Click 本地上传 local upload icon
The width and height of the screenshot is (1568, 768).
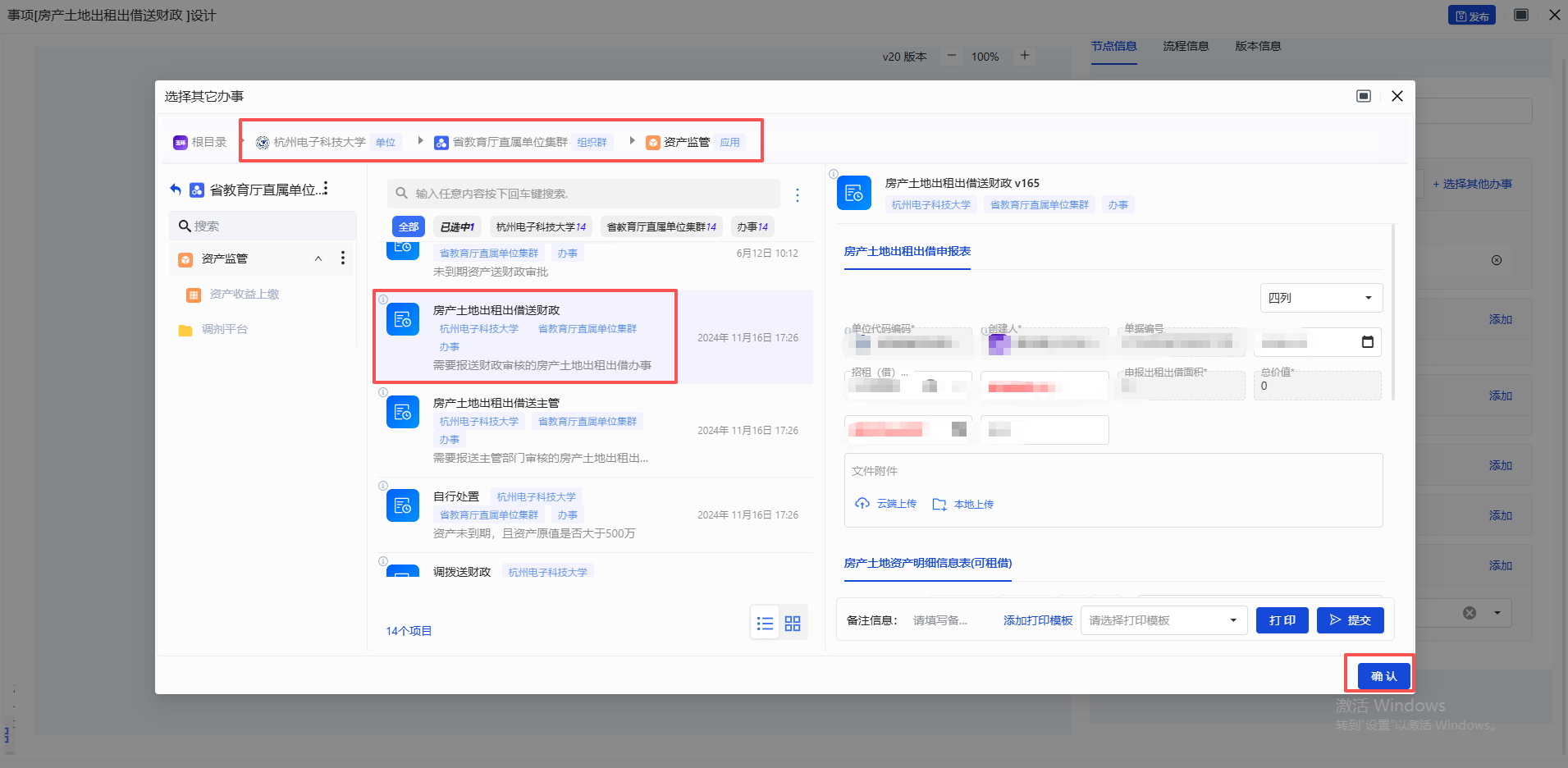click(939, 505)
